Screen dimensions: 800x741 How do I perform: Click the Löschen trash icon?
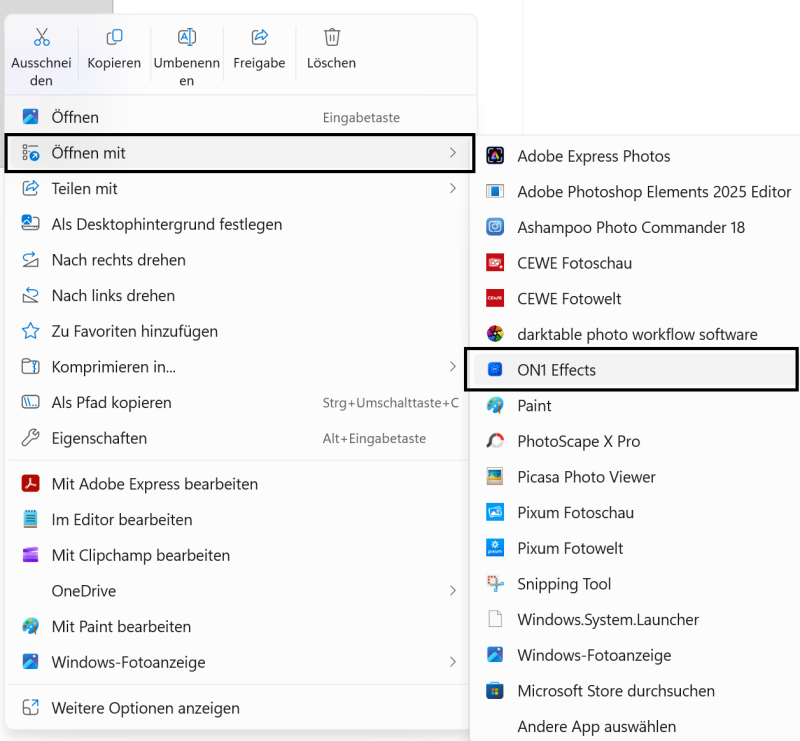(332, 38)
